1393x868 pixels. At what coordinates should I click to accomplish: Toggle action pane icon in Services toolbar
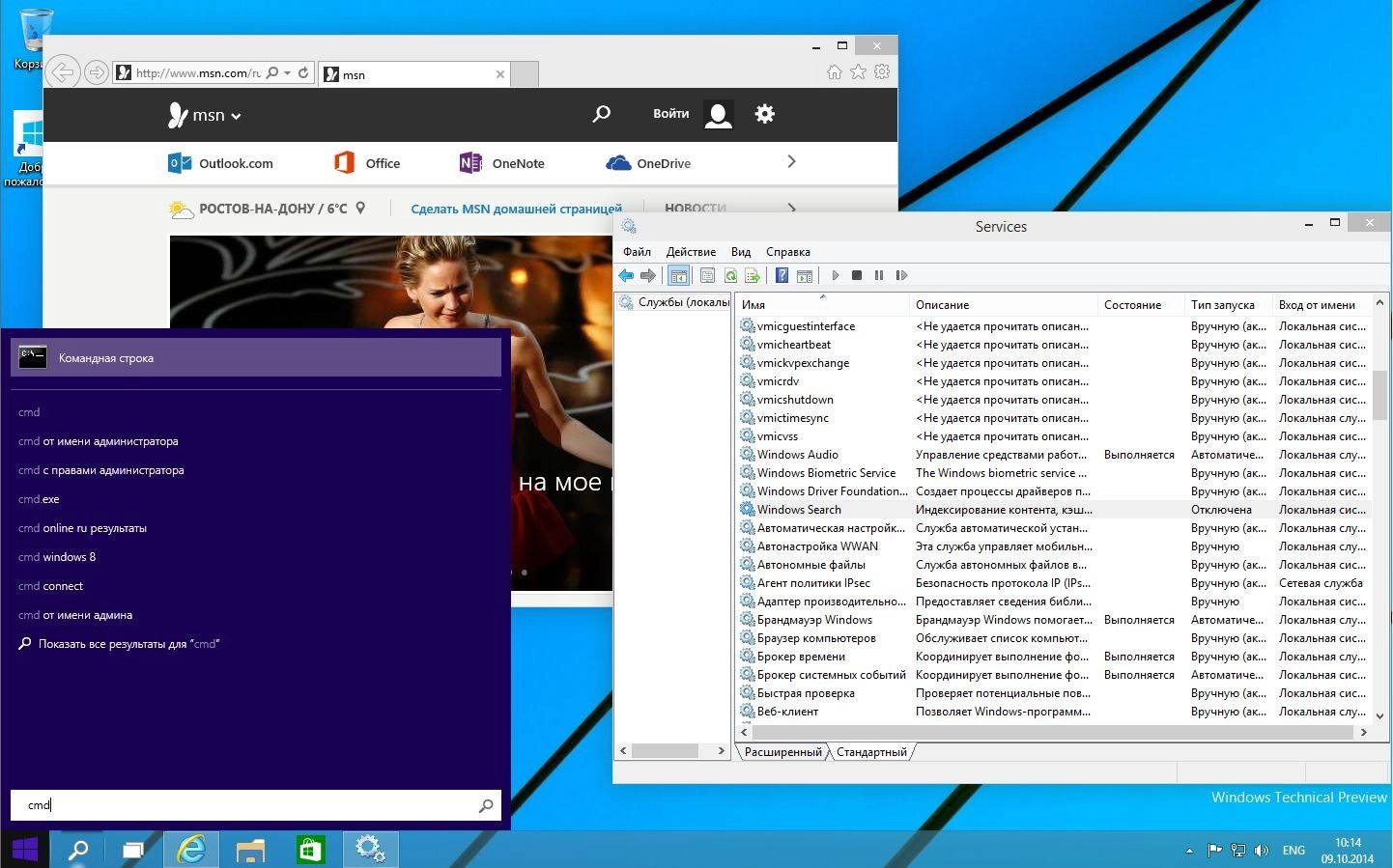[x=804, y=275]
